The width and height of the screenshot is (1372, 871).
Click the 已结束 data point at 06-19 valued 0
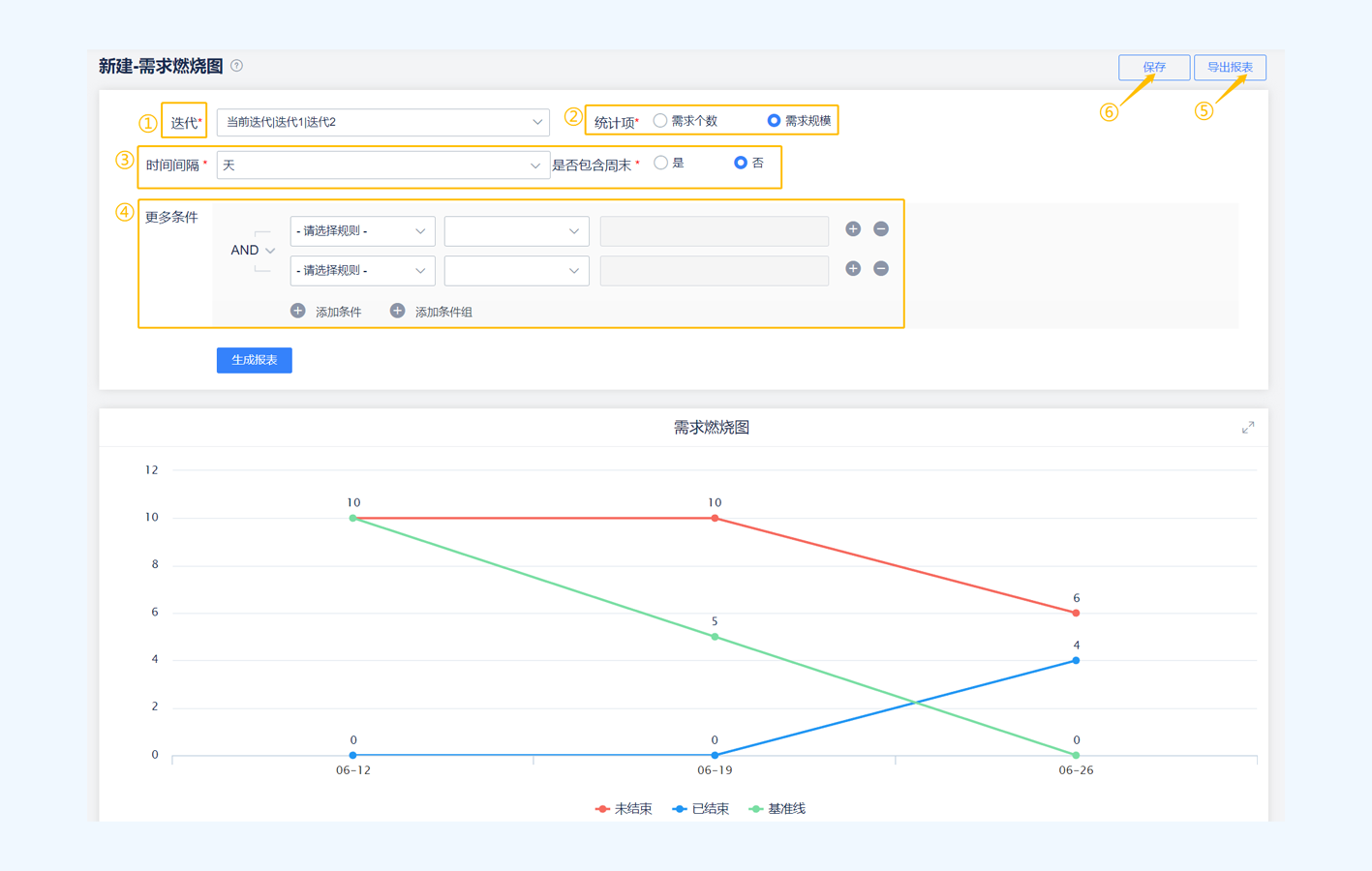point(715,755)
